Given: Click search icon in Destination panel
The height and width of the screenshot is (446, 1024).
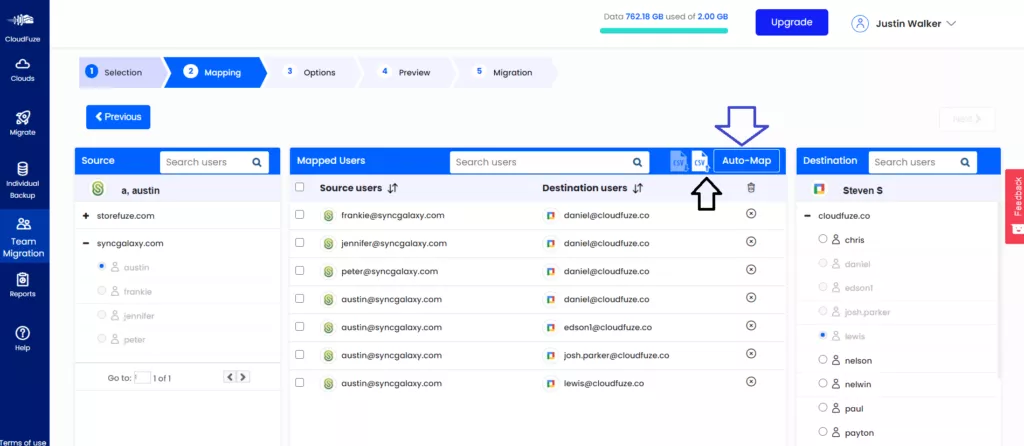Looking at the screenshot, I should tap(965, 162).
